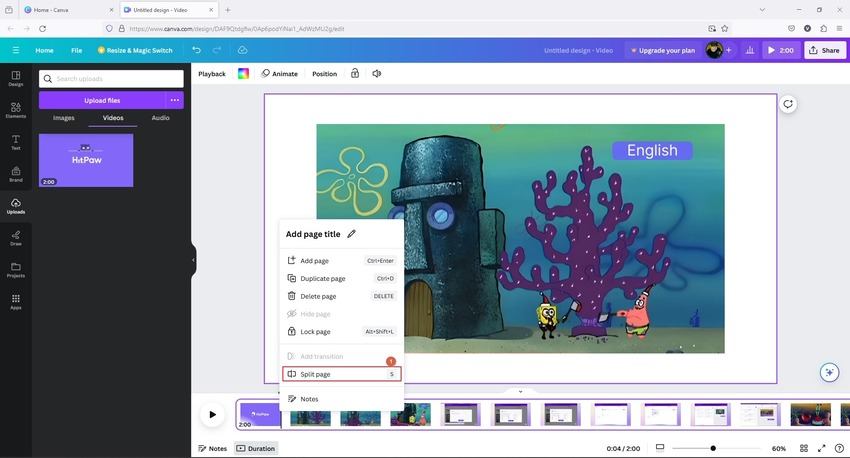Open the user profile avatar menu
This screenshot has width=850, height=458.
[x=714, y=50]
